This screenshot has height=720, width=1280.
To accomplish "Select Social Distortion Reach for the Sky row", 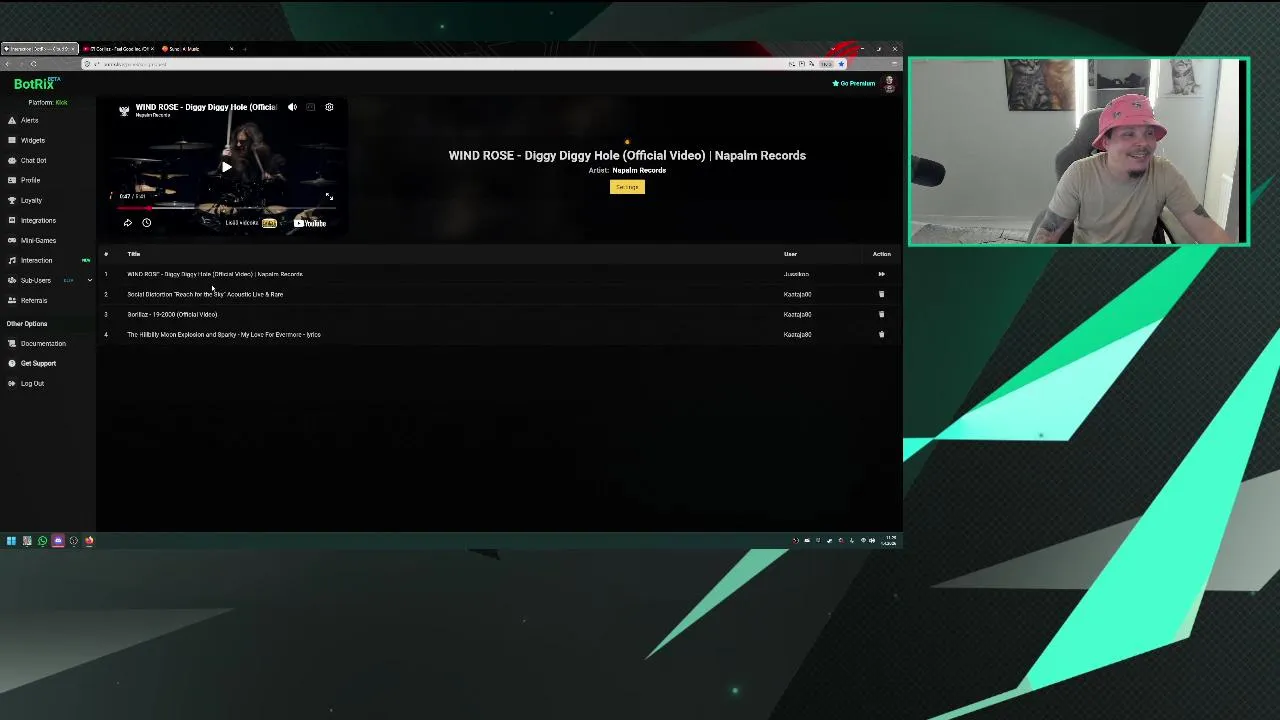I will 205,294.
